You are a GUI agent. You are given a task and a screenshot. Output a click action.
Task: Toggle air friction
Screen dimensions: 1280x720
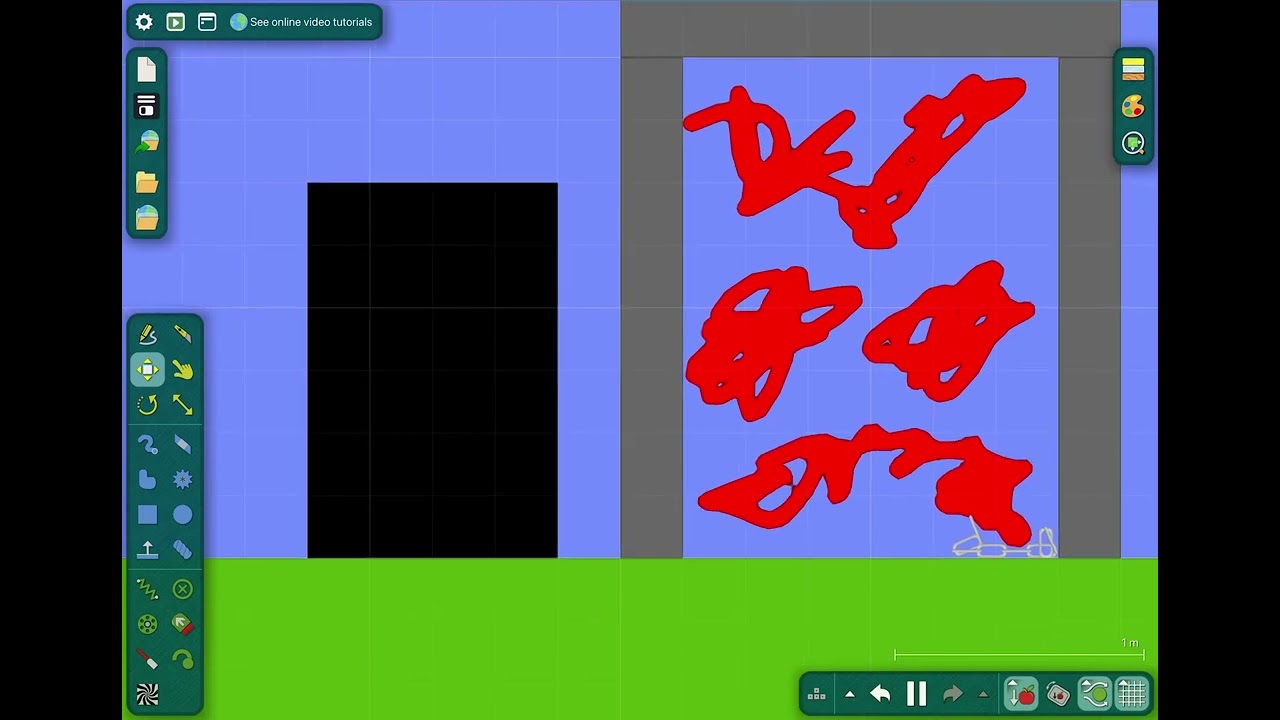(x=1095, y=694)
